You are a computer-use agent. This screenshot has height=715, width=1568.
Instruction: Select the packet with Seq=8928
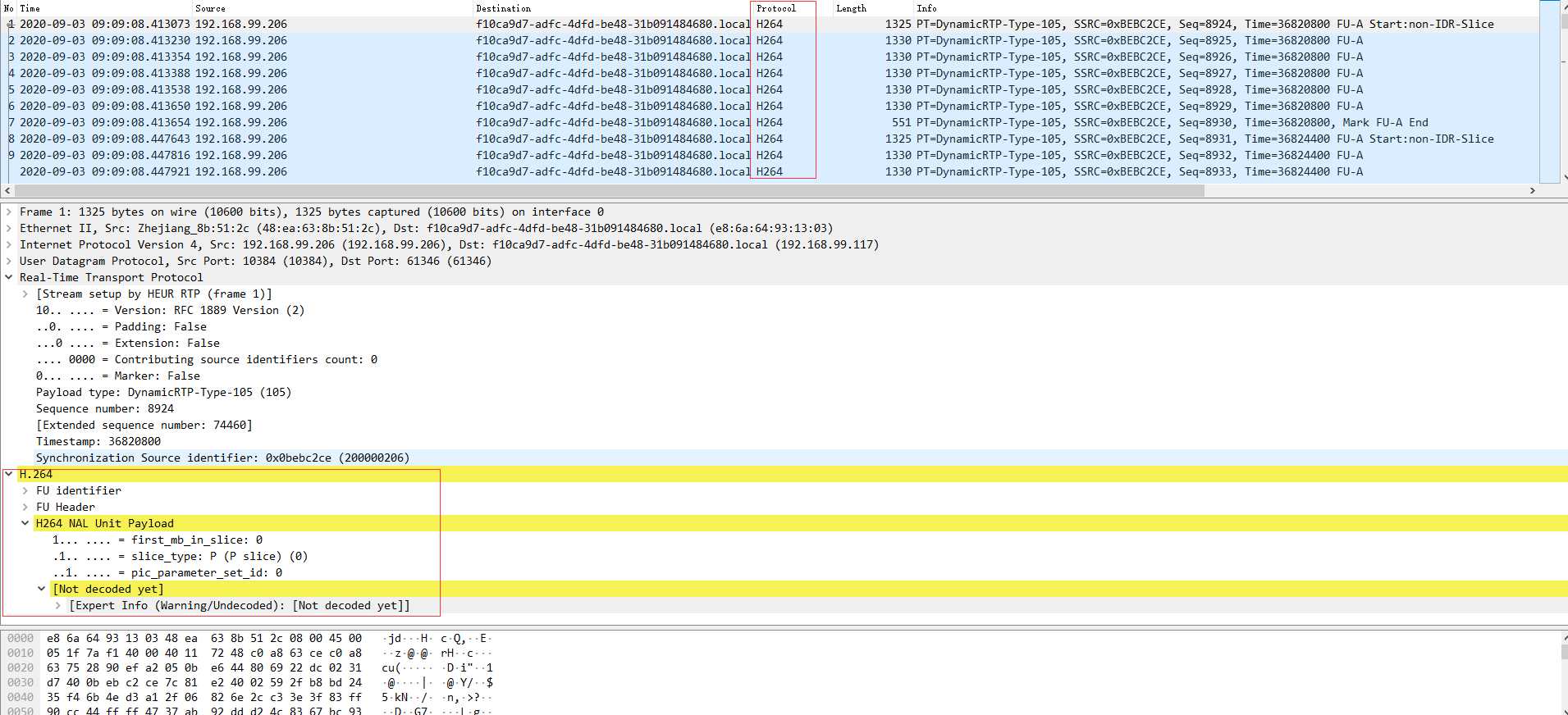pos(770,89)
